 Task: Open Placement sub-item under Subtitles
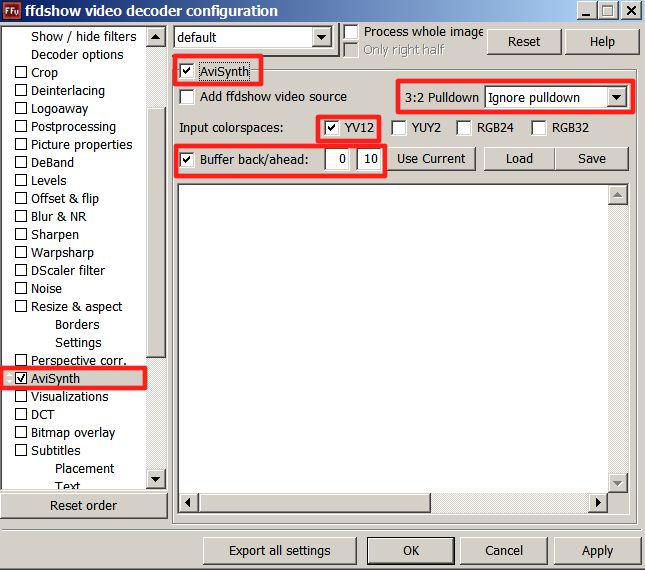[84, 468]
